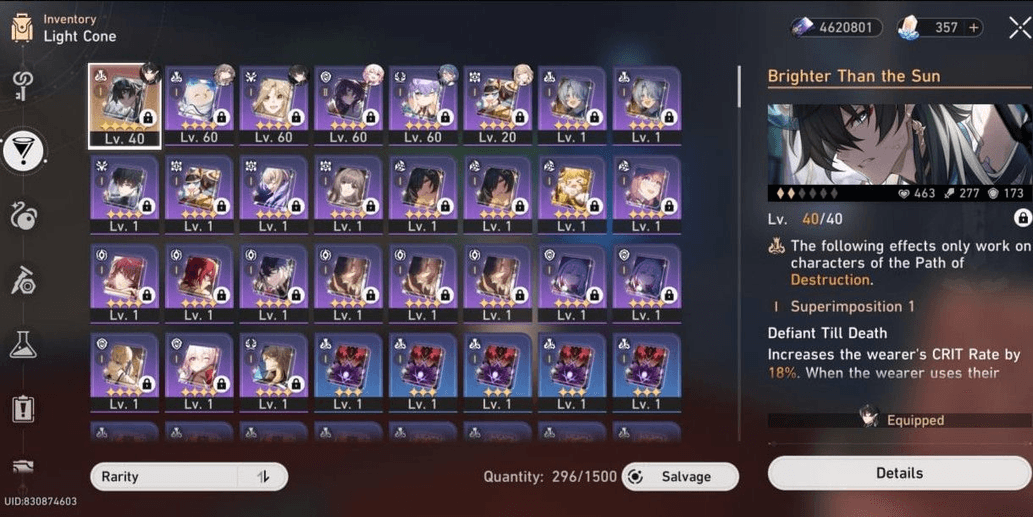Select the key-shaped mission items sidebar icon
1033x517 pixels.
pos(24,86)
